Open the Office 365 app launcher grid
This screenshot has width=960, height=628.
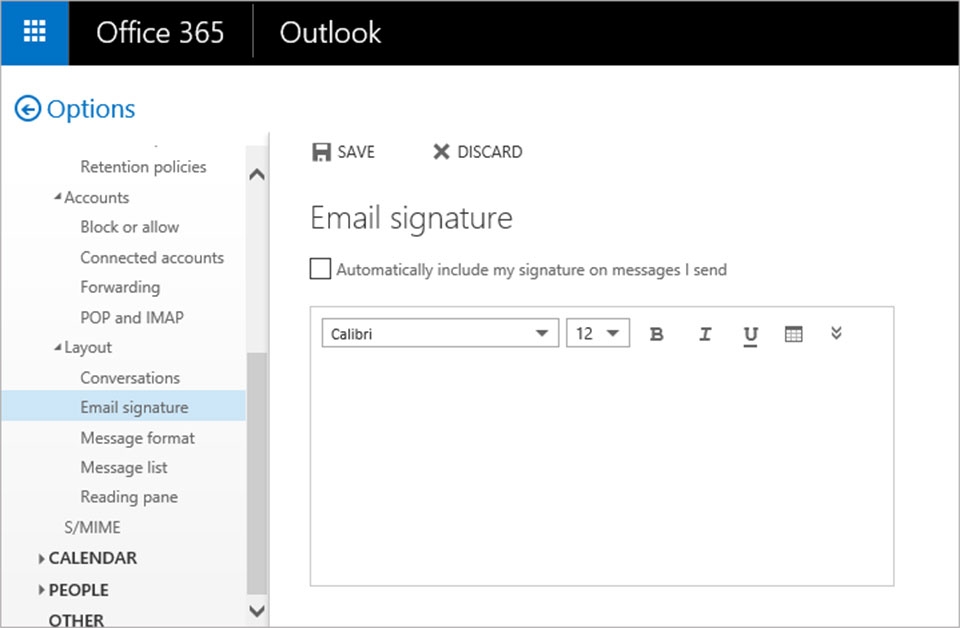33,31
